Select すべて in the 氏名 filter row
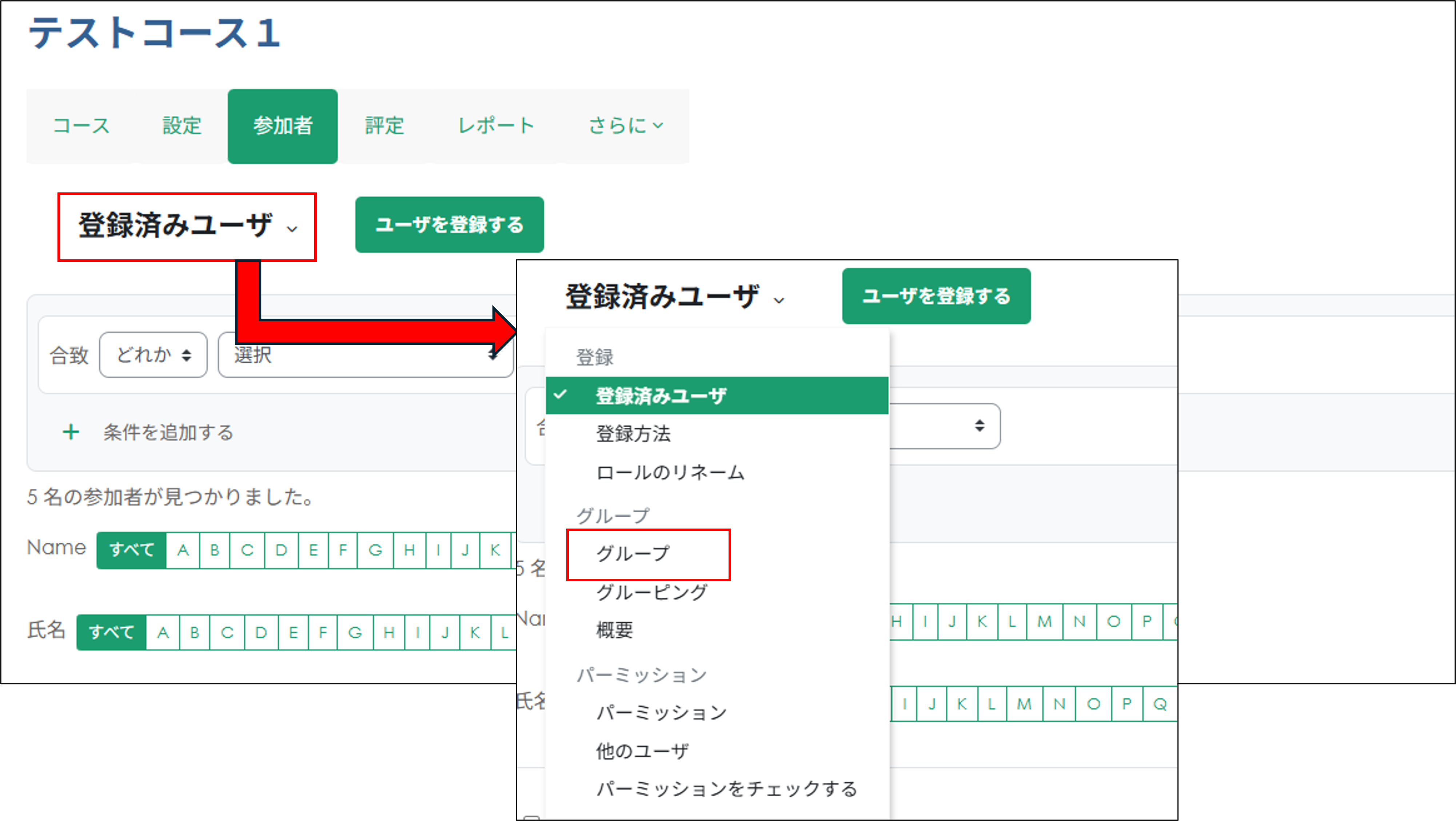This screenshot has width=1456, height=821. click(111, 632)
